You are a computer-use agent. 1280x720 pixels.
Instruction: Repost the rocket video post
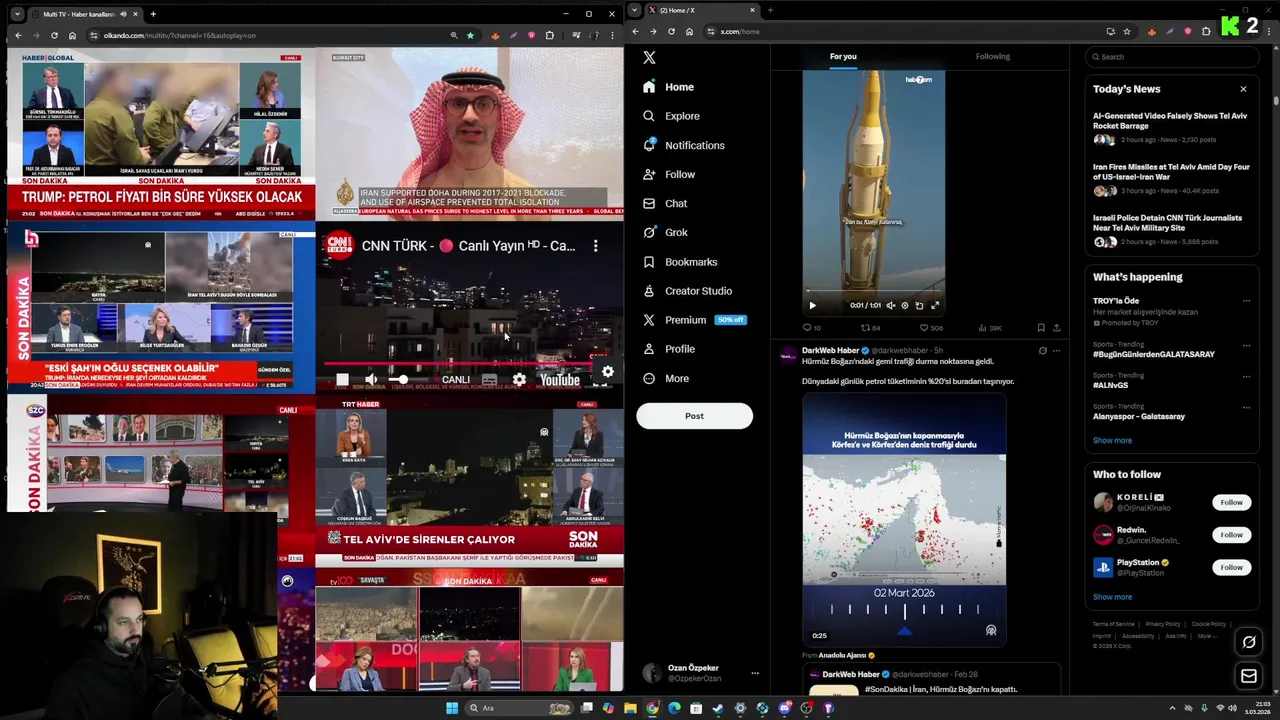[x=870, y=328]
